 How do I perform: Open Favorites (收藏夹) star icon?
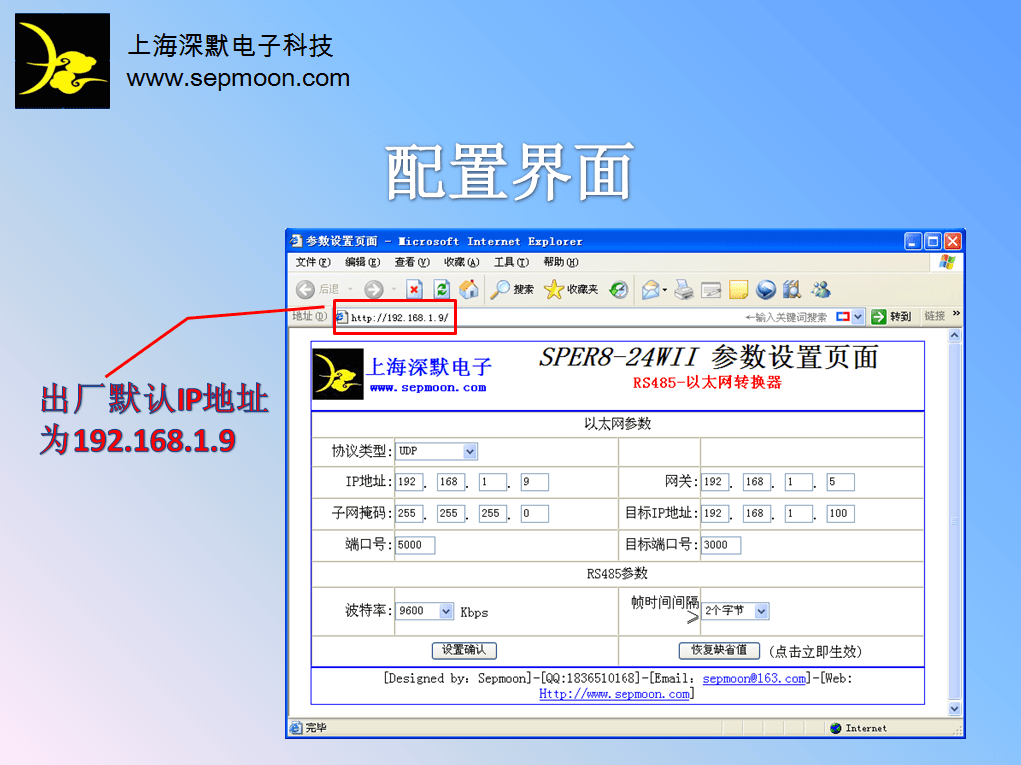(x=570, y=290)
